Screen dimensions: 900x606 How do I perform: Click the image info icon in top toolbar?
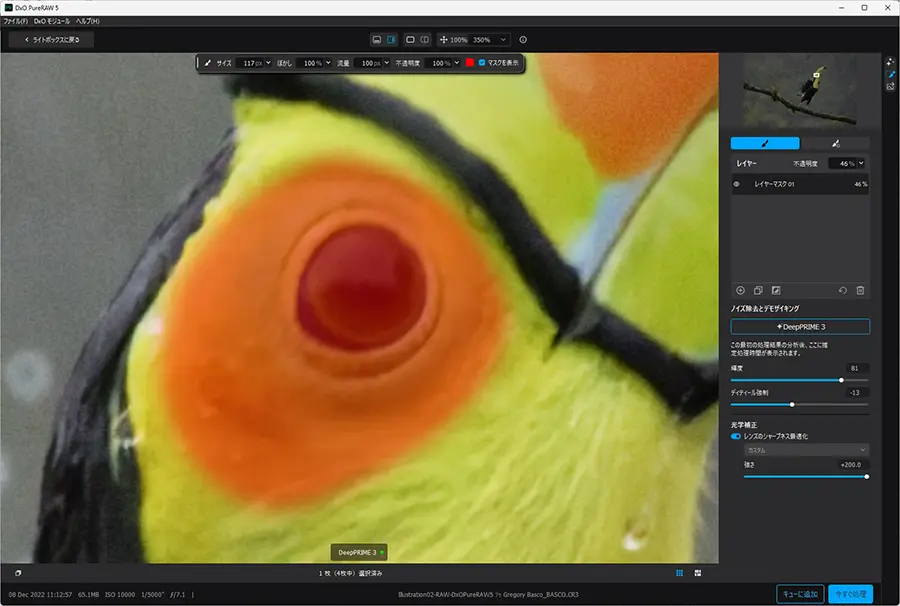tap(523, 40)
